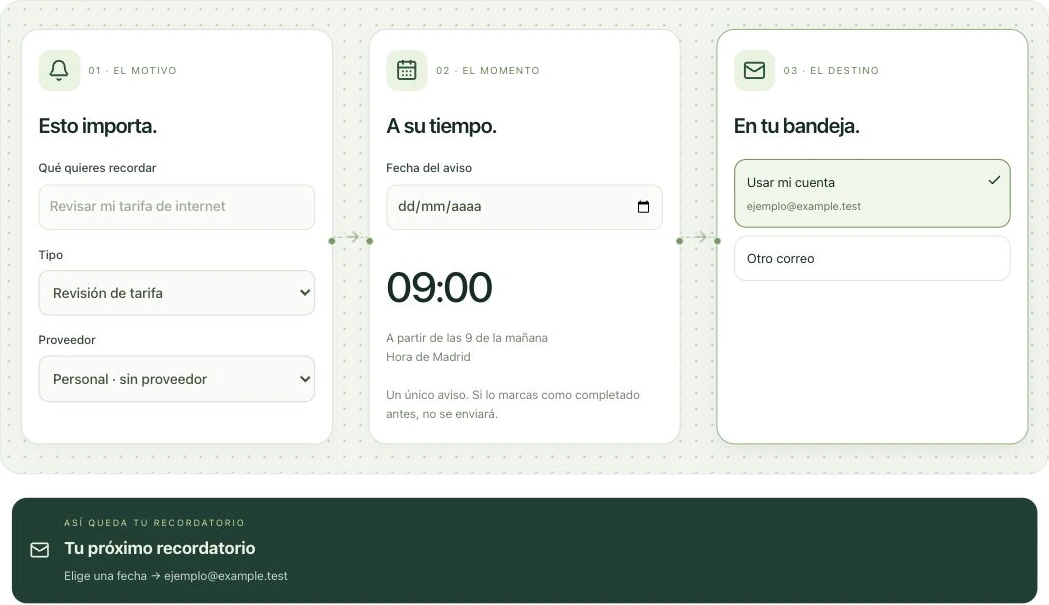Viewport: 1049px width, 605px height.
Task: Click the calendar icon in El Momento card
Action: point(407,70)
